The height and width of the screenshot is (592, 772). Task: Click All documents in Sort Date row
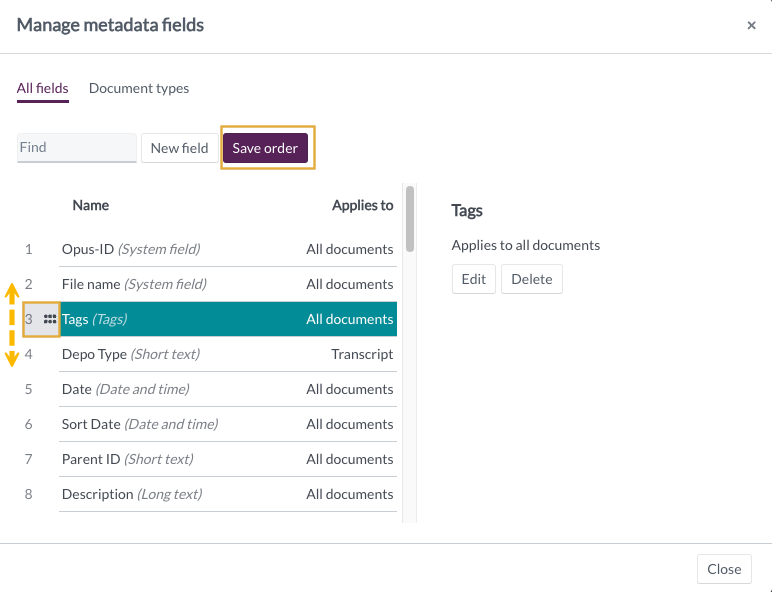click(x=350, y=424)
